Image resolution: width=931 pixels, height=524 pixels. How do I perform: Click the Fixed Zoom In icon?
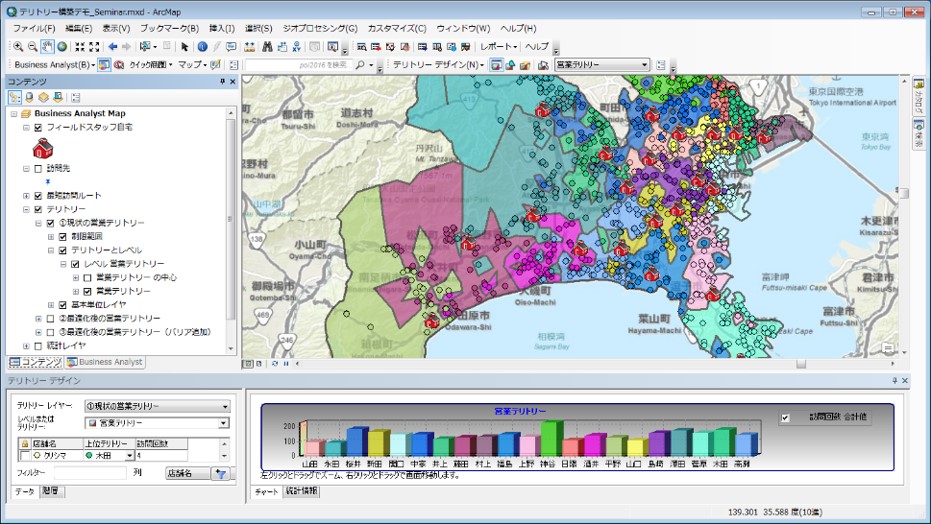click(80, 47)
